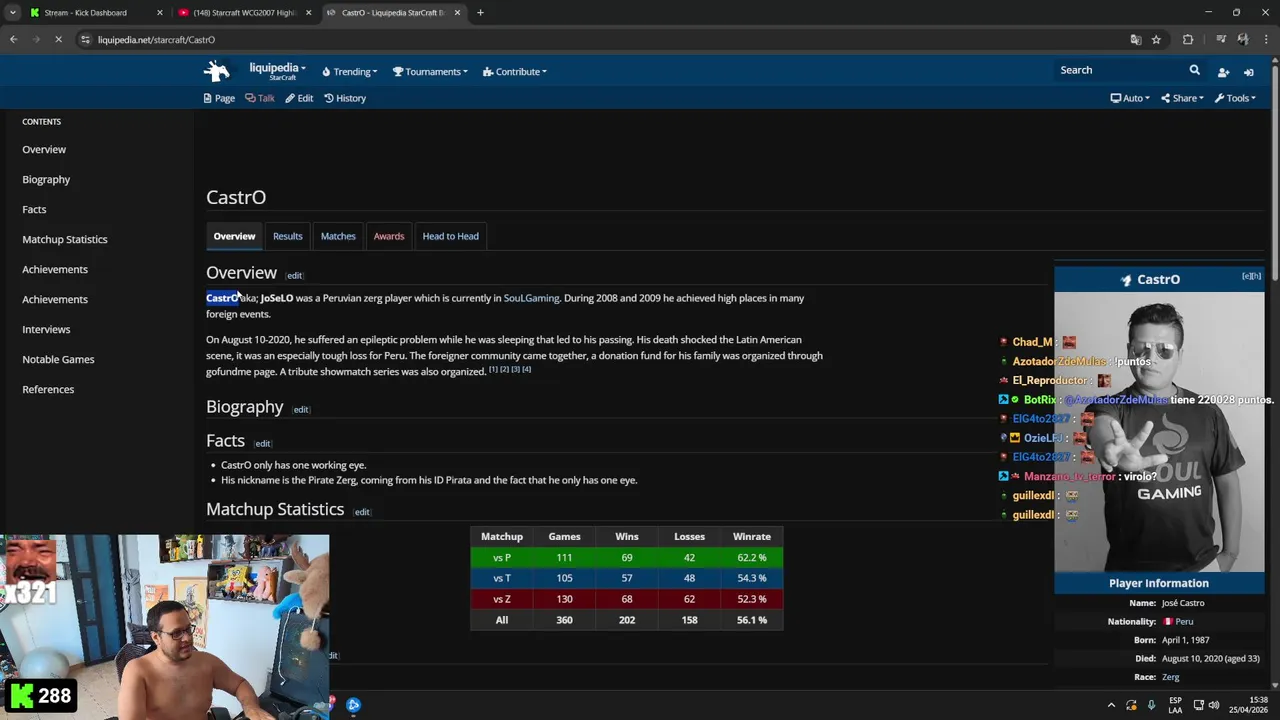Click the Talk tab
1280x720 pixels.
pos(260,98)
